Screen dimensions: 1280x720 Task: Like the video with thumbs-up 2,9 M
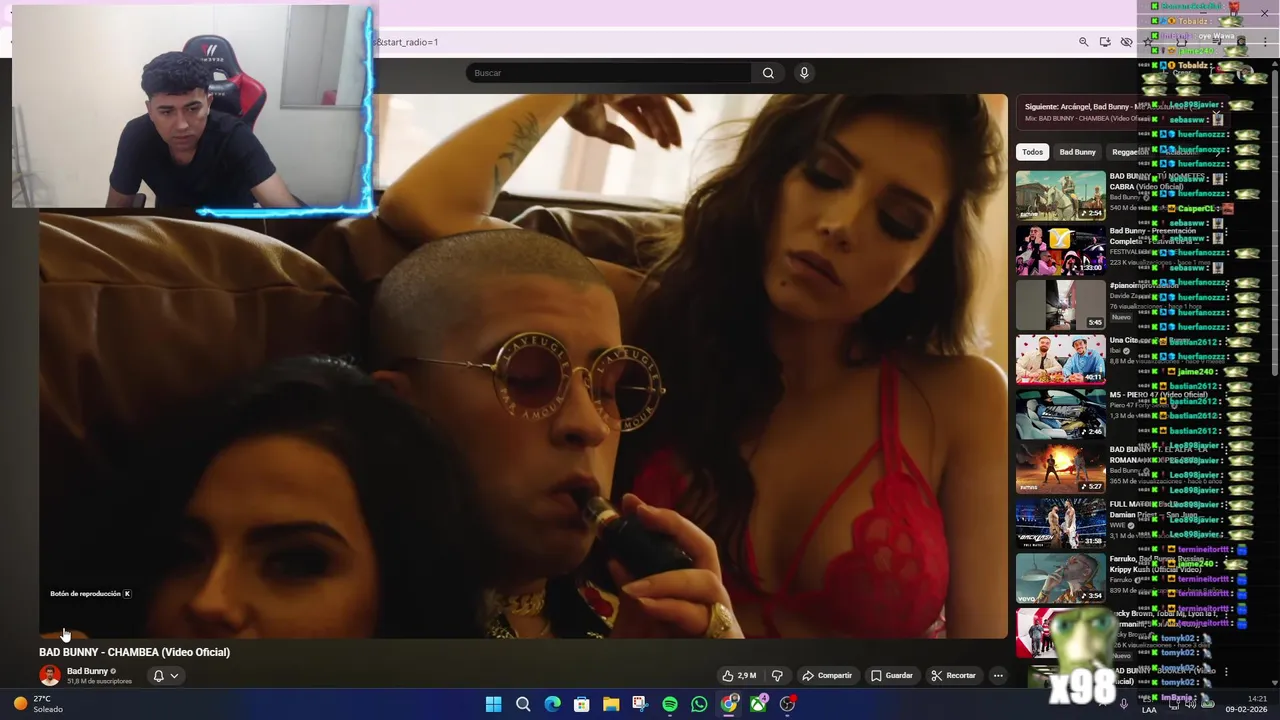(739, 676)
